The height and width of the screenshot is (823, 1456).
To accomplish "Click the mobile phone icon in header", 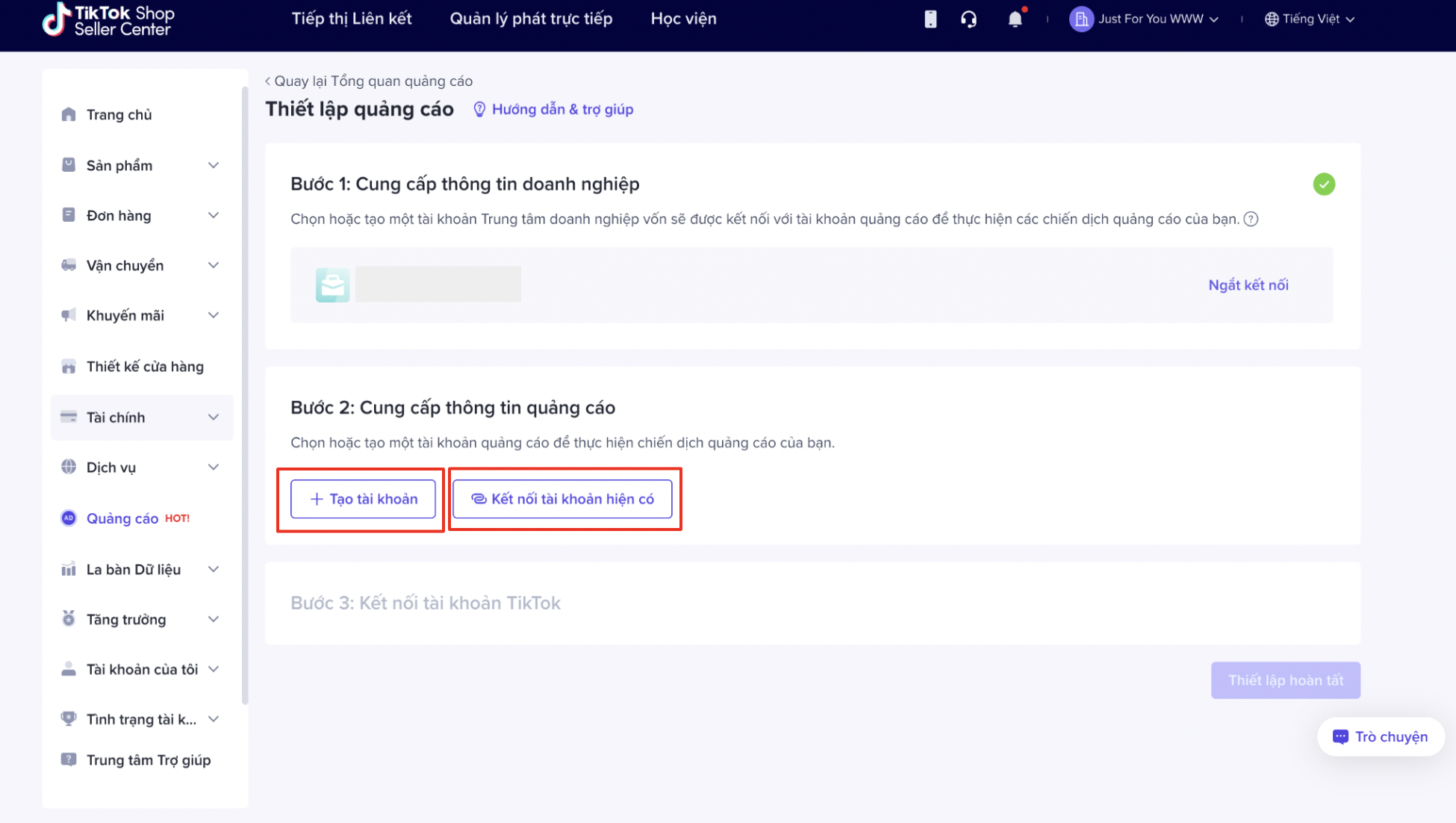I will pos(930,19).
